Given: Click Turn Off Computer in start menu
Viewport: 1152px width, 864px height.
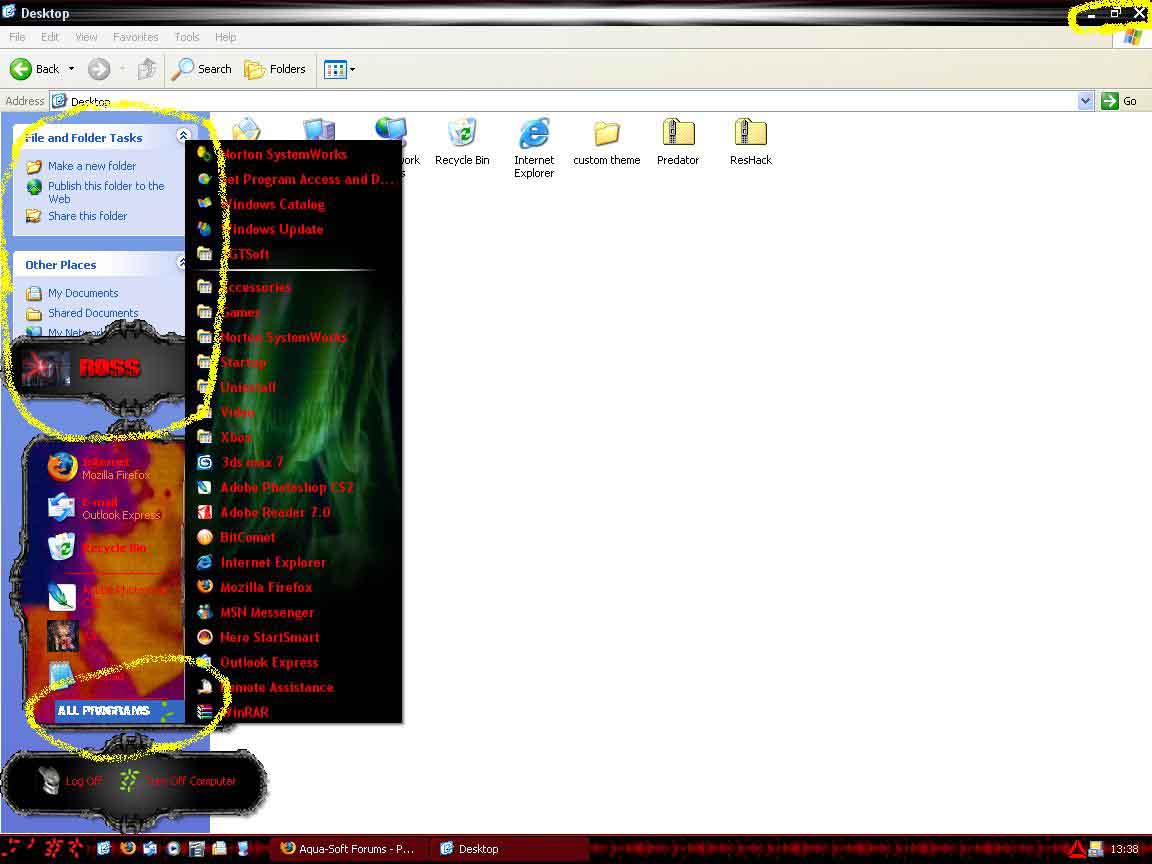Looking at the screenshot, I should pos(178,781).
